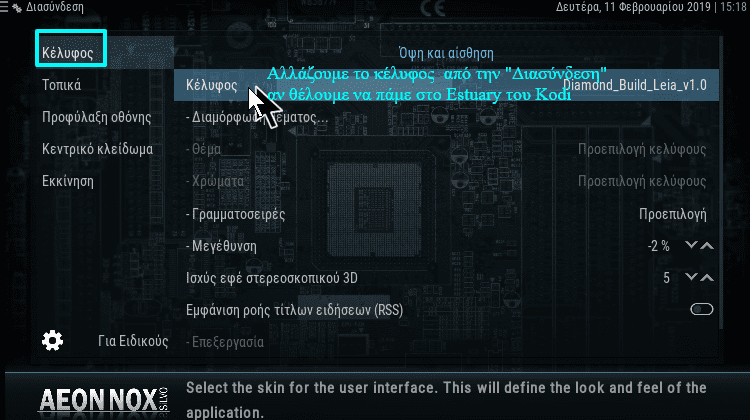Toggle the RSS news feed display switch
Image resolution: width=750 pixels, height=420 pixels.
pos(701,309)
